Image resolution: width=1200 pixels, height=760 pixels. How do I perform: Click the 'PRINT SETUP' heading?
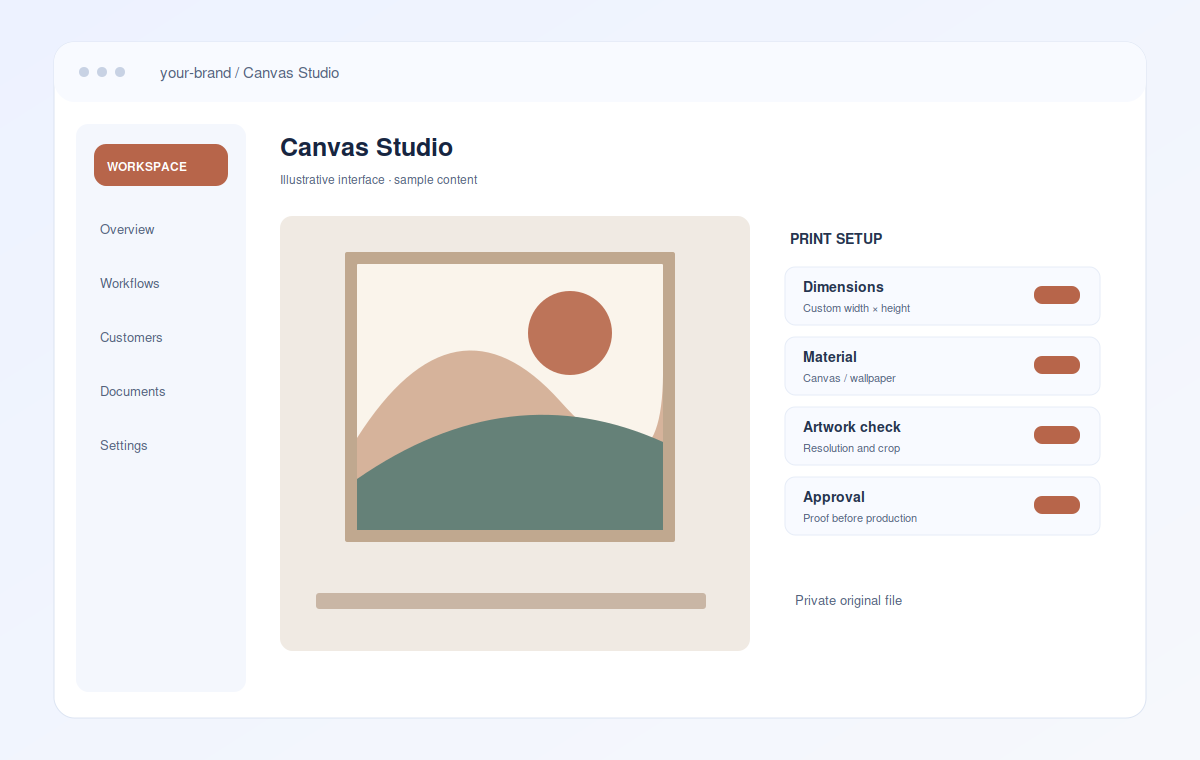point(836,239)
